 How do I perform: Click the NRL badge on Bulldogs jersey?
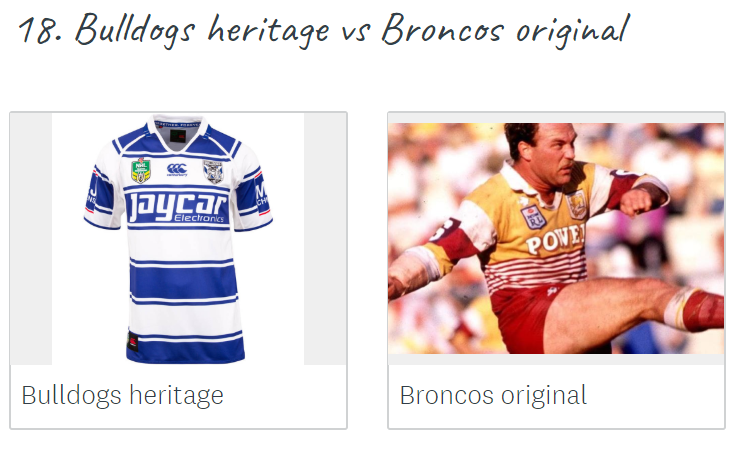(x=141, y=171)
